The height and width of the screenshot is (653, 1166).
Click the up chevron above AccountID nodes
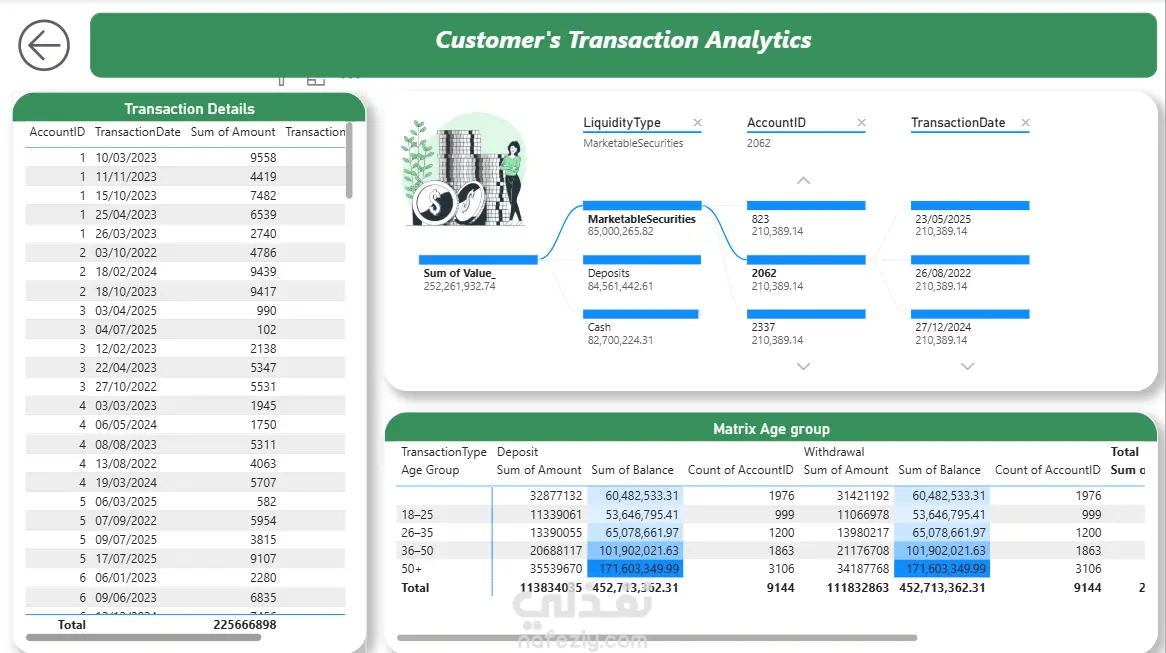(804, 181)
